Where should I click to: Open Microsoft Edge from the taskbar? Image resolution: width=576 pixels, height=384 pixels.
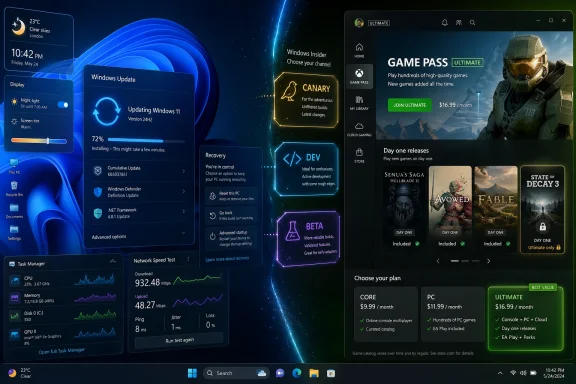(x=297, y=373)
